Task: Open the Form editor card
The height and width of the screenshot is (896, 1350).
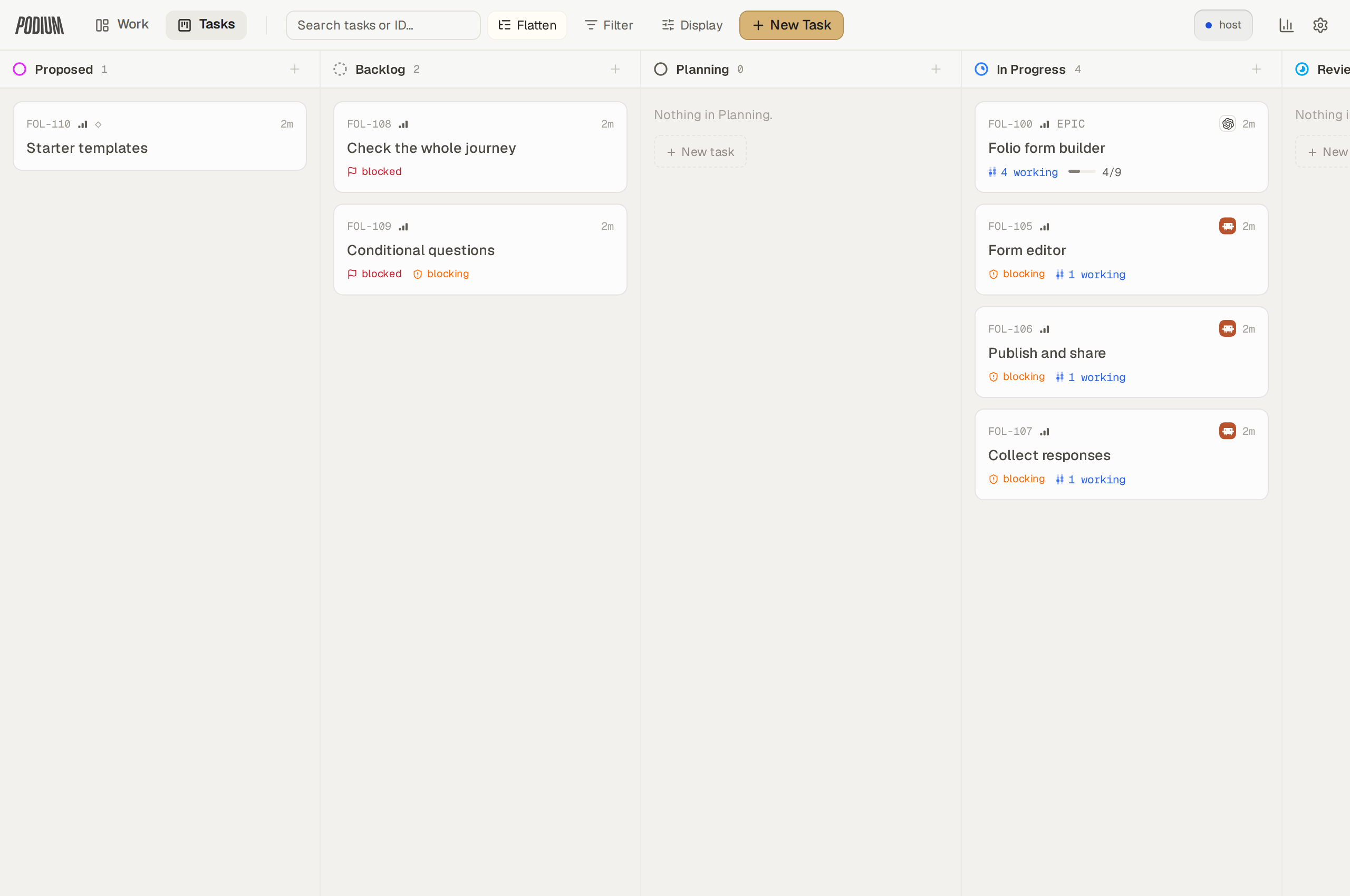Action: pos(1121,249)
